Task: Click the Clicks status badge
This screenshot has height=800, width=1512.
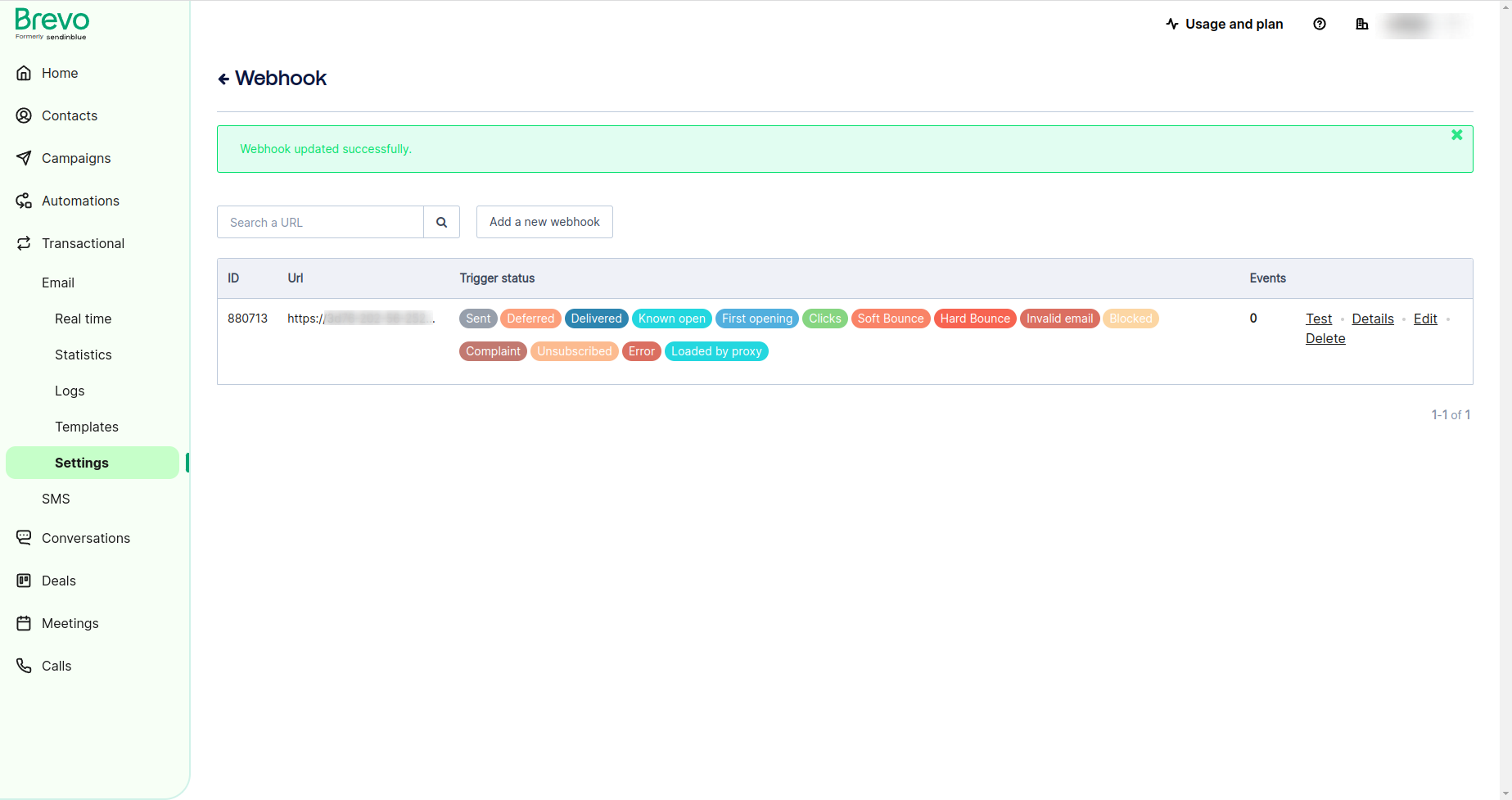Action: pos(825,319)
